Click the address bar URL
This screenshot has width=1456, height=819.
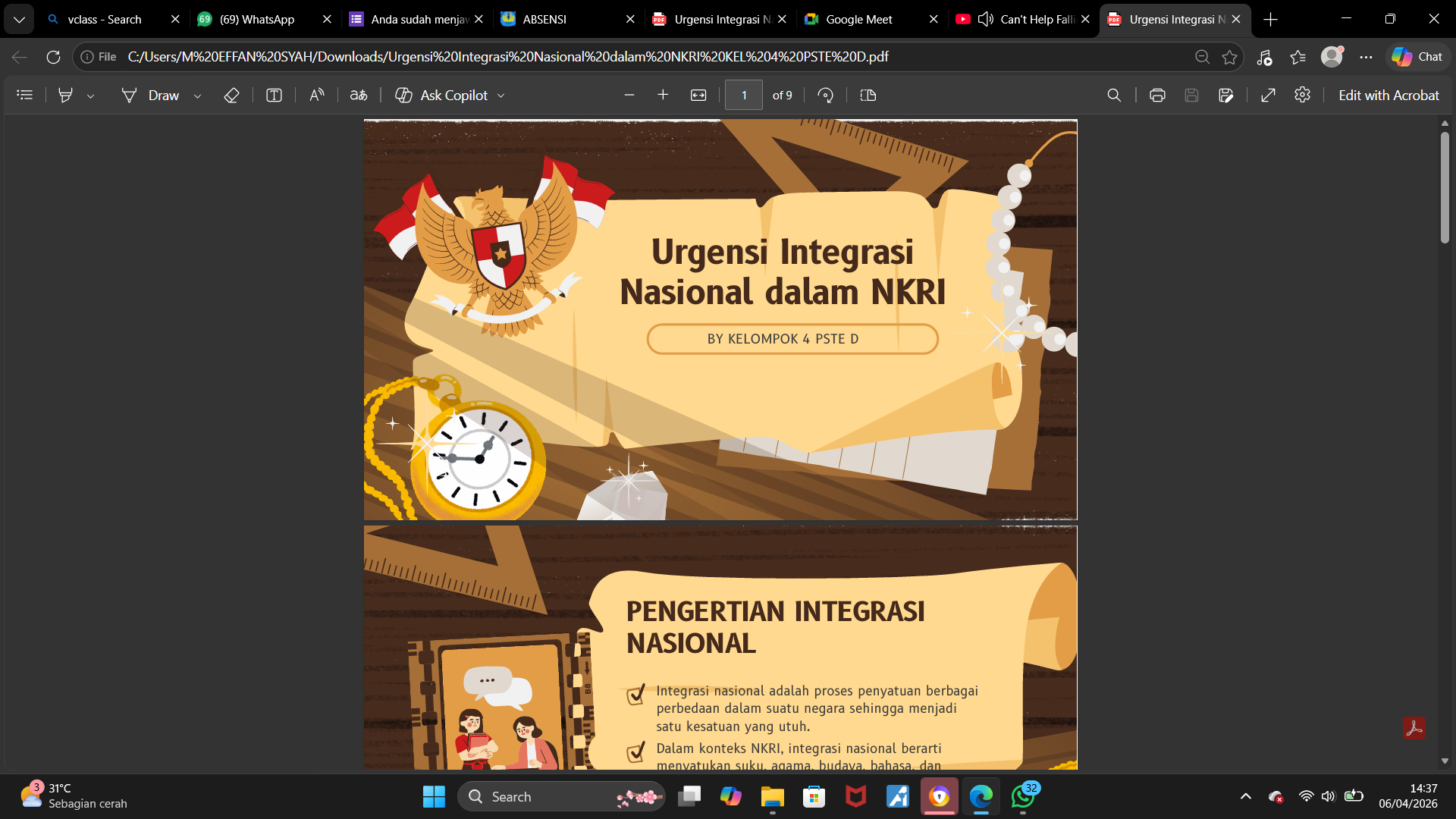point(508,57)
